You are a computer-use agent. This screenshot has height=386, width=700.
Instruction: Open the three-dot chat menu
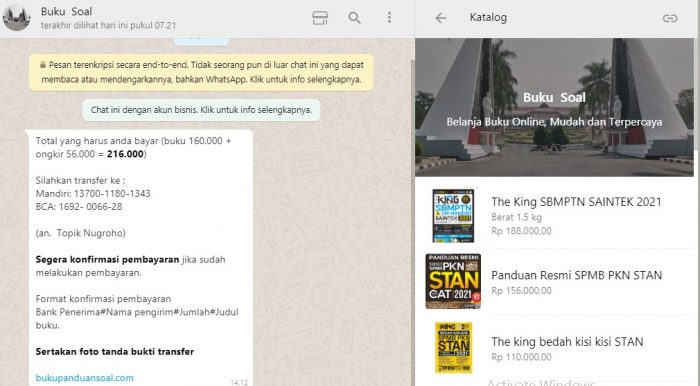coord(389,17)
